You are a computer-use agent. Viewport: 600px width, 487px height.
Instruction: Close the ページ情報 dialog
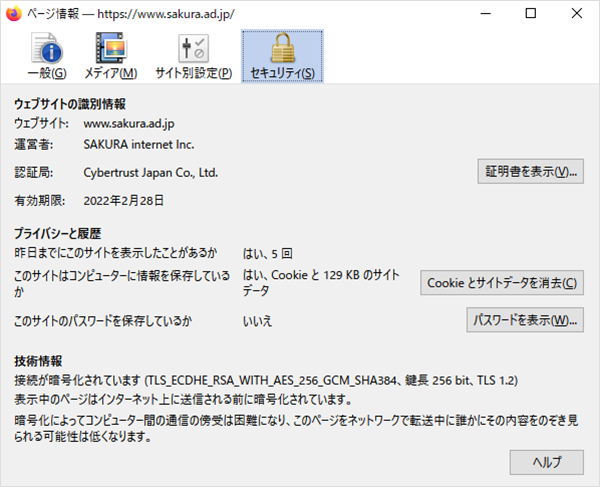pos(575,14)
